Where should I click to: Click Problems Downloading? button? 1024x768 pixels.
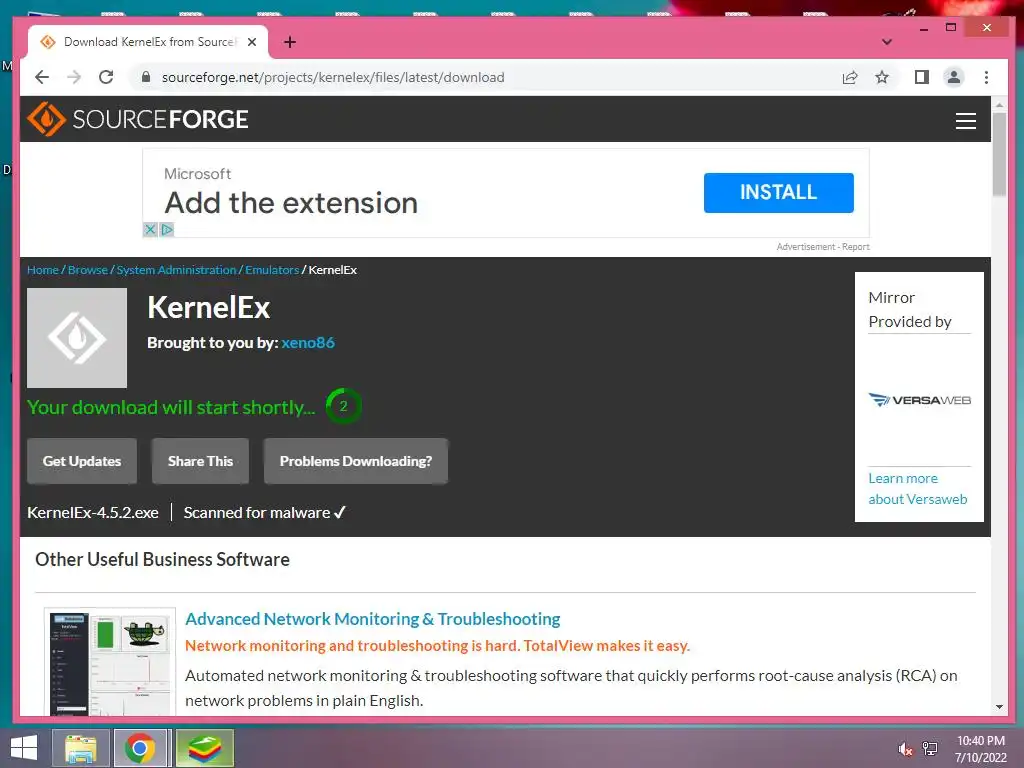[356, 461]
